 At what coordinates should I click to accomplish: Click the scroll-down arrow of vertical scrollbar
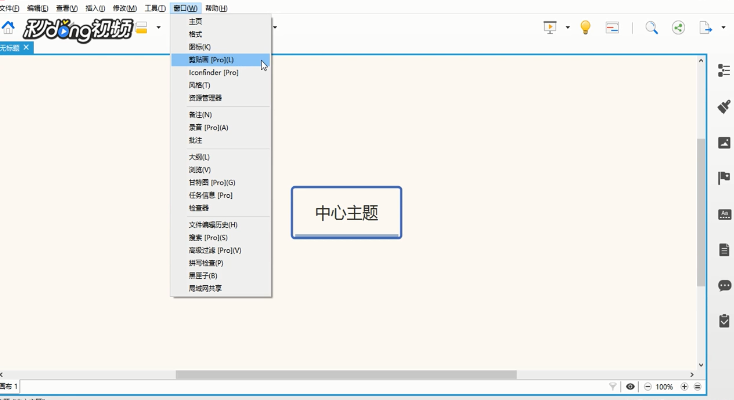pyautogui.click(x=701, y=365)
